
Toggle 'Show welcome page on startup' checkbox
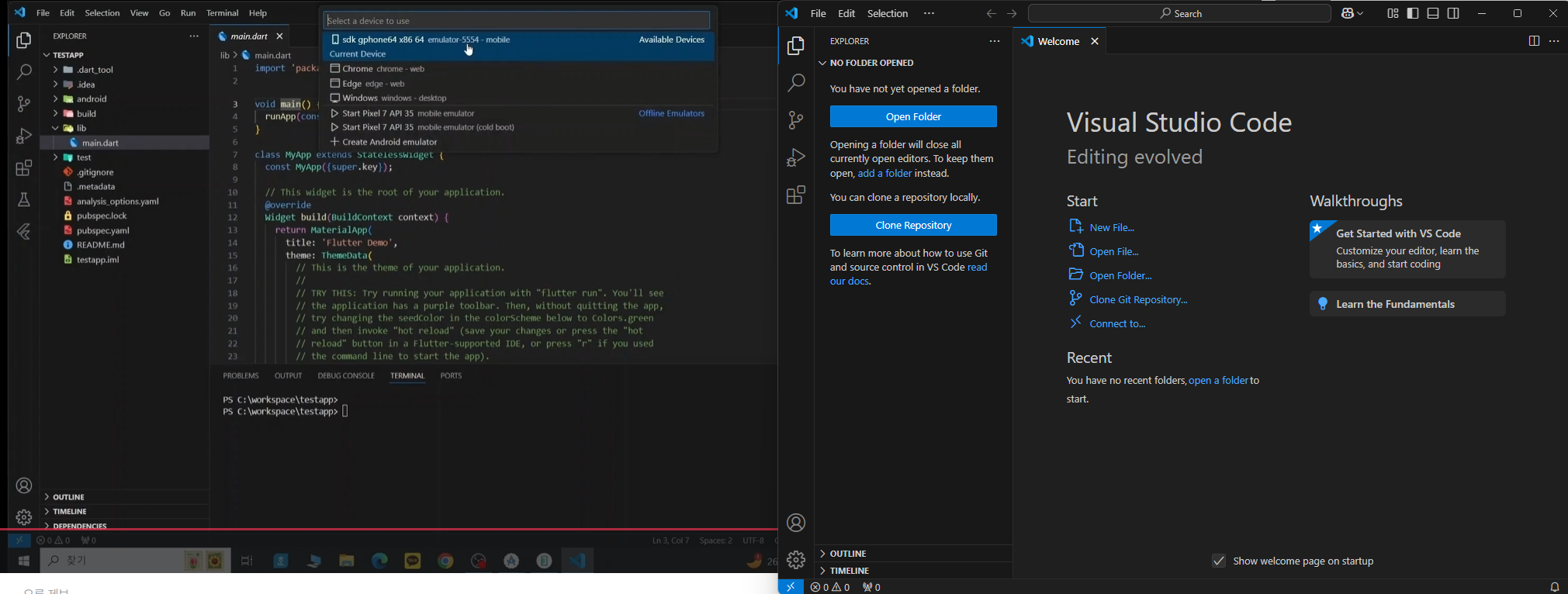point(1219,561)
